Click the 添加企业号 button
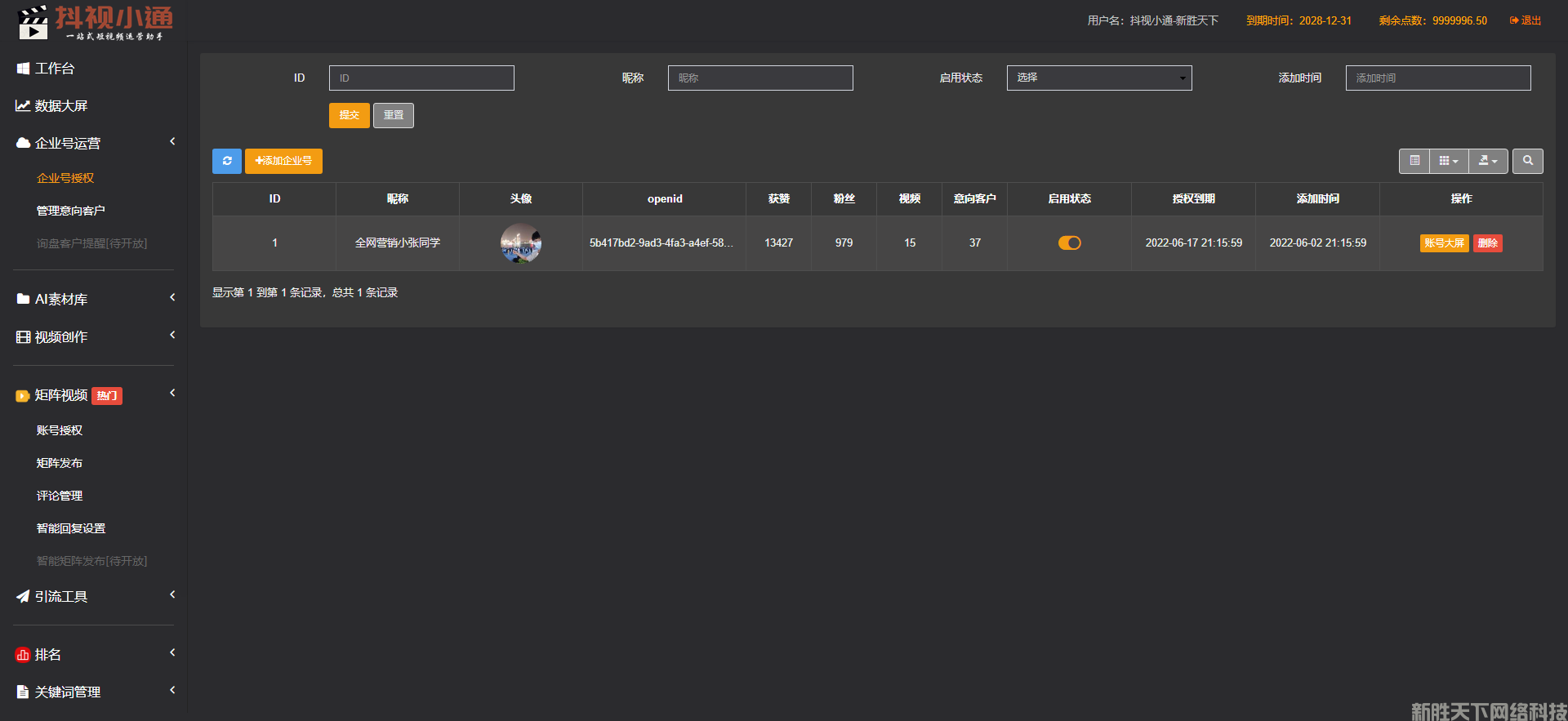This screenshot has height=721, width=1568. click(x=283, y=161)
